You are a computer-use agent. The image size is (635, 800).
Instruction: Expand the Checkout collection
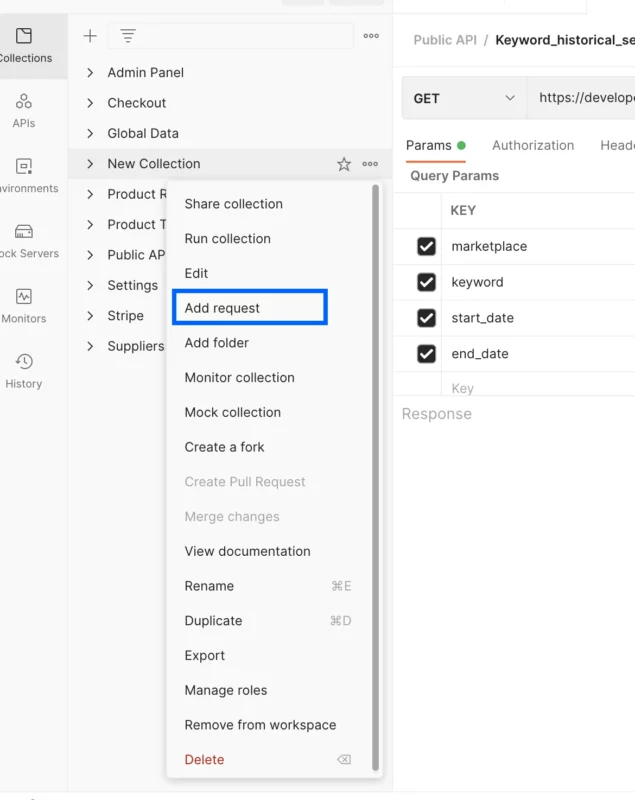coord(90,103)
